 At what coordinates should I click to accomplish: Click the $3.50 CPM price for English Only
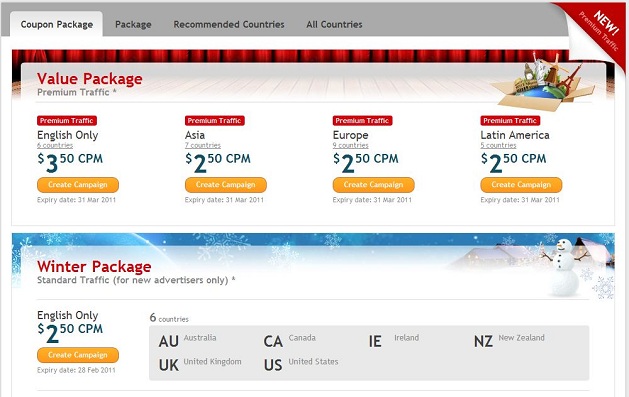70,162
